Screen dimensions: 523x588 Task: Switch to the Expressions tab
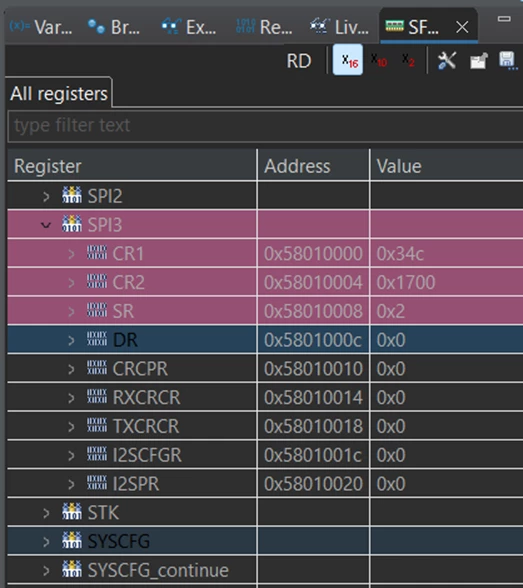[189, 27]
